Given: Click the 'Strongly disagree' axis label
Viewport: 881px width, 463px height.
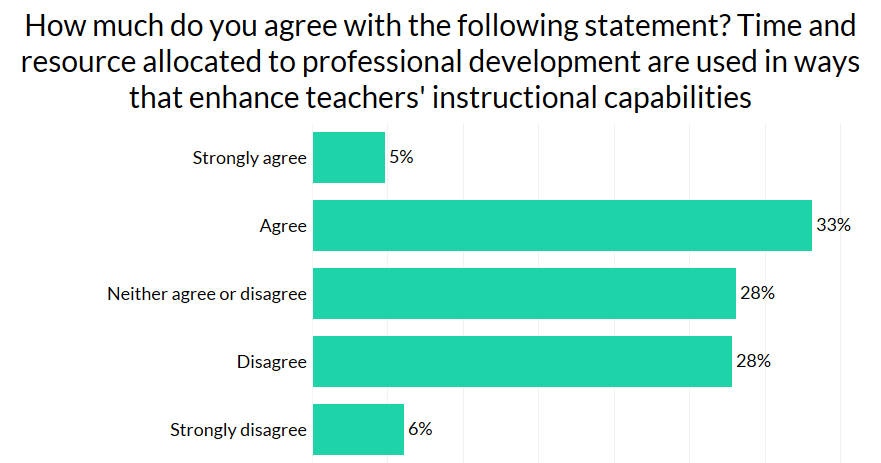Looking at the screenshot, I should (238, 430).
